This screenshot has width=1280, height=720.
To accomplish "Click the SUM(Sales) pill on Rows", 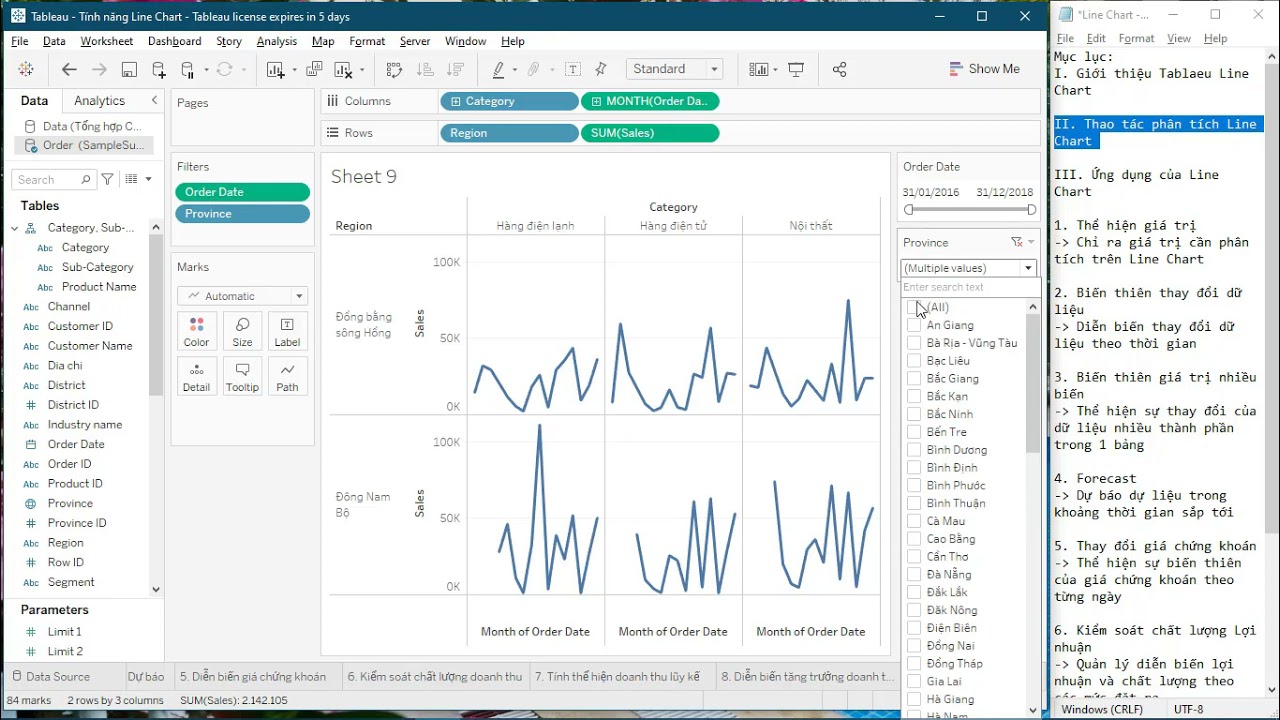I will 649,133.
